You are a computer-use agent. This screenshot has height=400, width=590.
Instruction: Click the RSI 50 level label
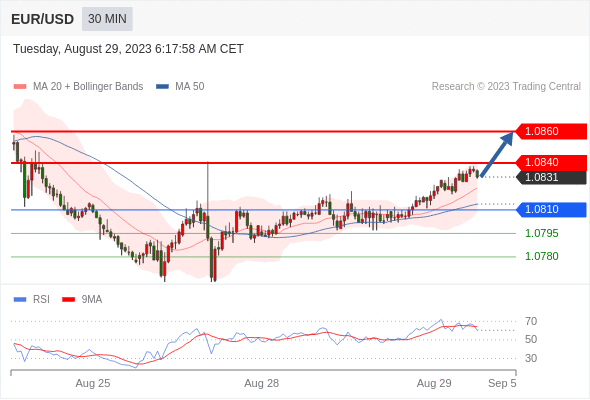(531, 339)
